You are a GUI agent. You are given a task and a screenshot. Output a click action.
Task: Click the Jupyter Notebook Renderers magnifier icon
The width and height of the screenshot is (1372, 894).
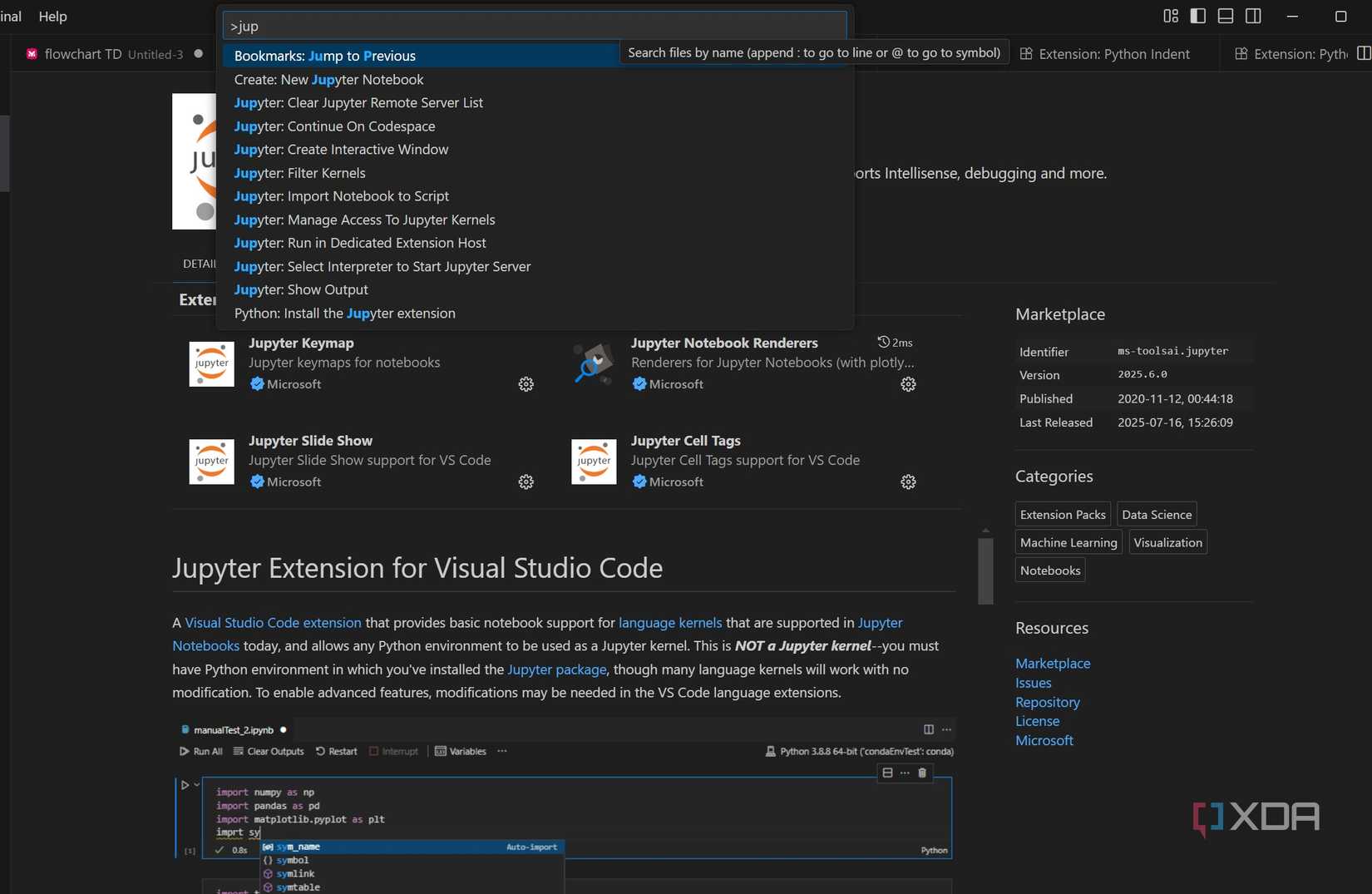pyautogui.click(x=591, y=363)
